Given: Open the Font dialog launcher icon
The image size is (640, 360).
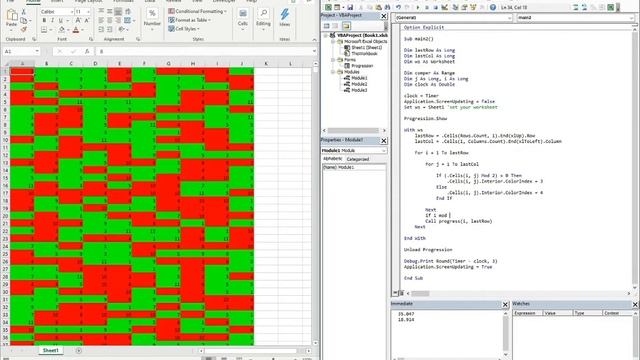Looking at the screenshot, I should [x=91, y=39].
